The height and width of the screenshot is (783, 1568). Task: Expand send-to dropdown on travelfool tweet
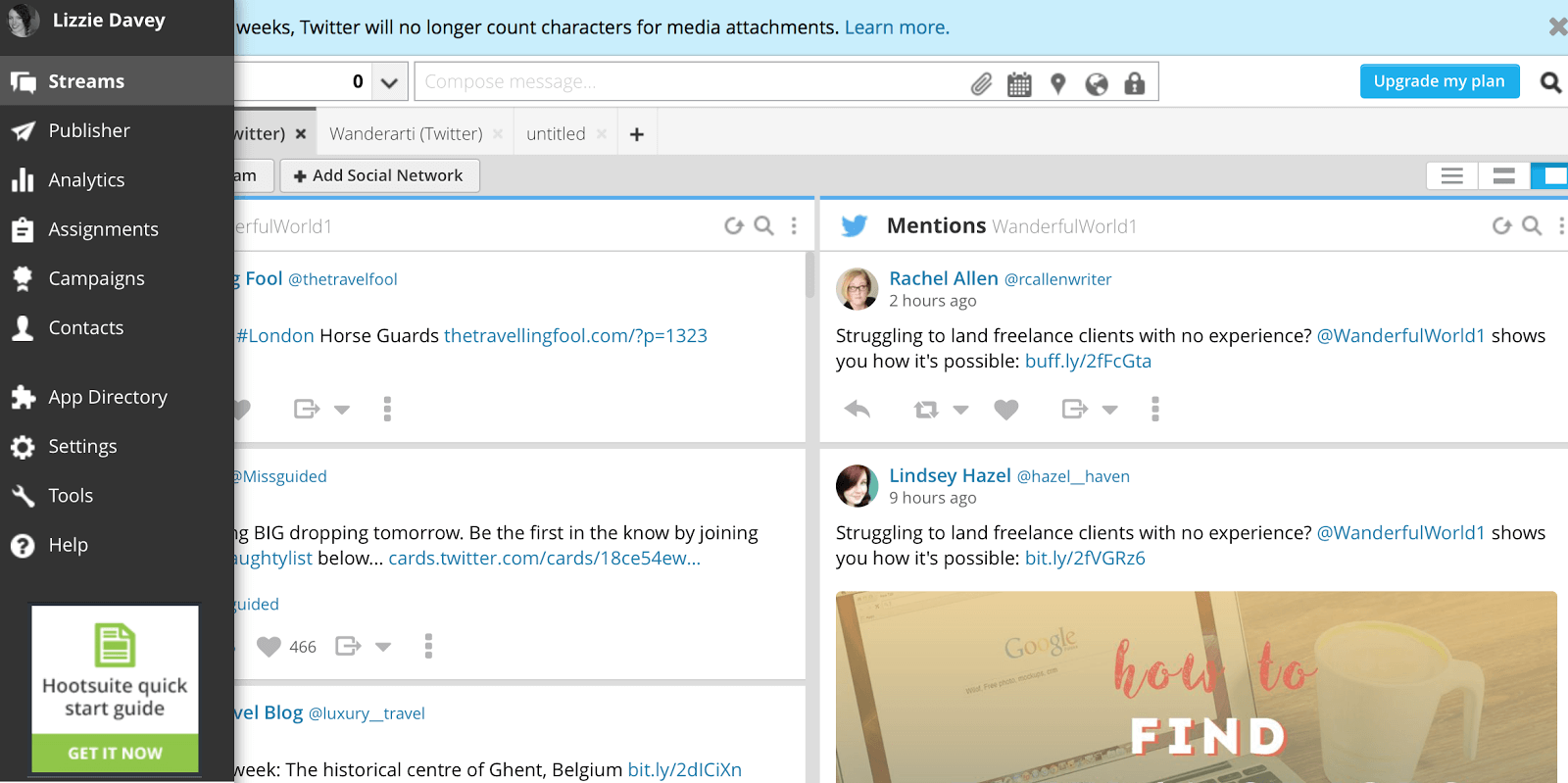342,410
